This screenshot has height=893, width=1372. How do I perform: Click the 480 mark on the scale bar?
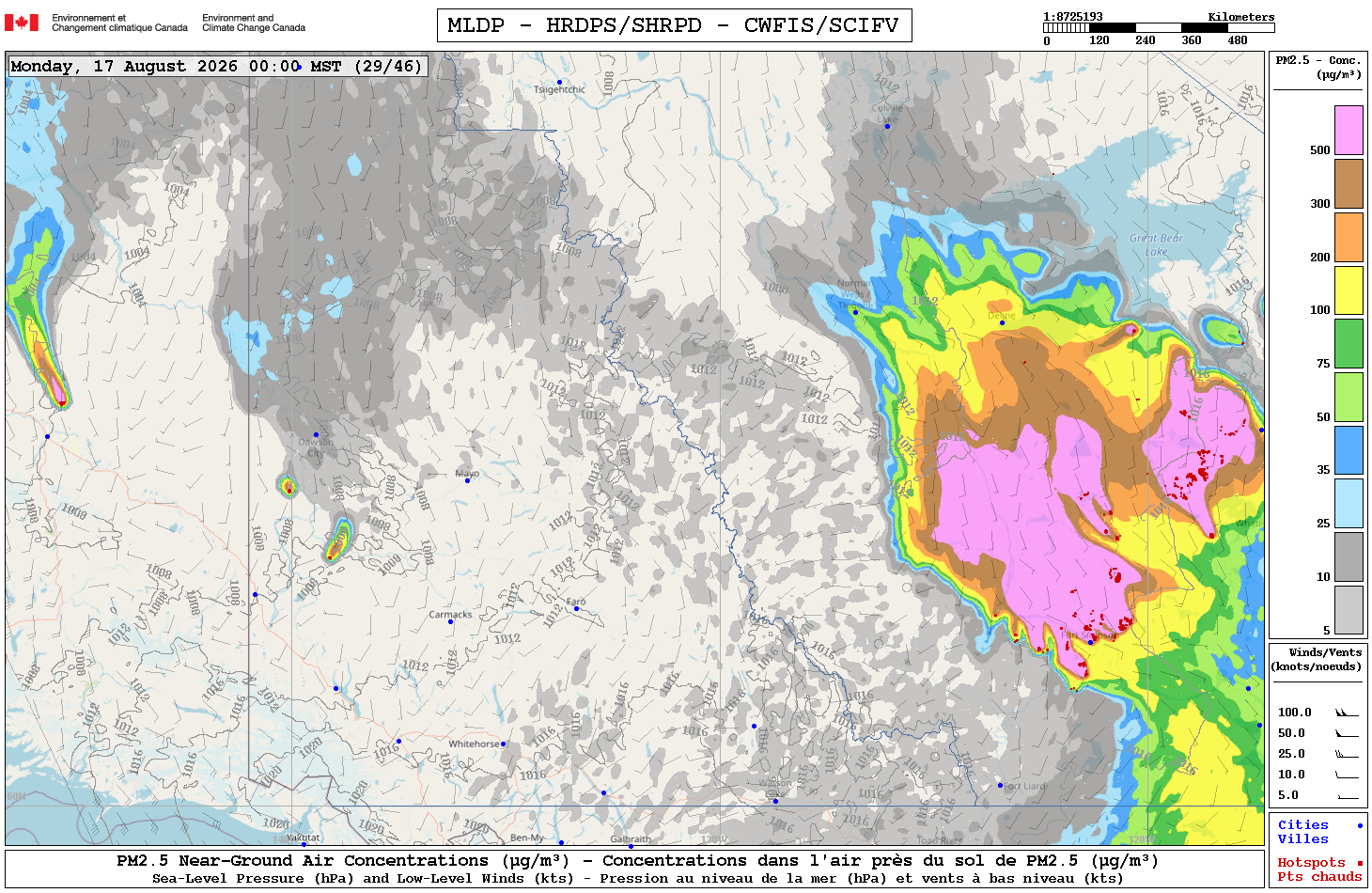(x=1238, y=40)
